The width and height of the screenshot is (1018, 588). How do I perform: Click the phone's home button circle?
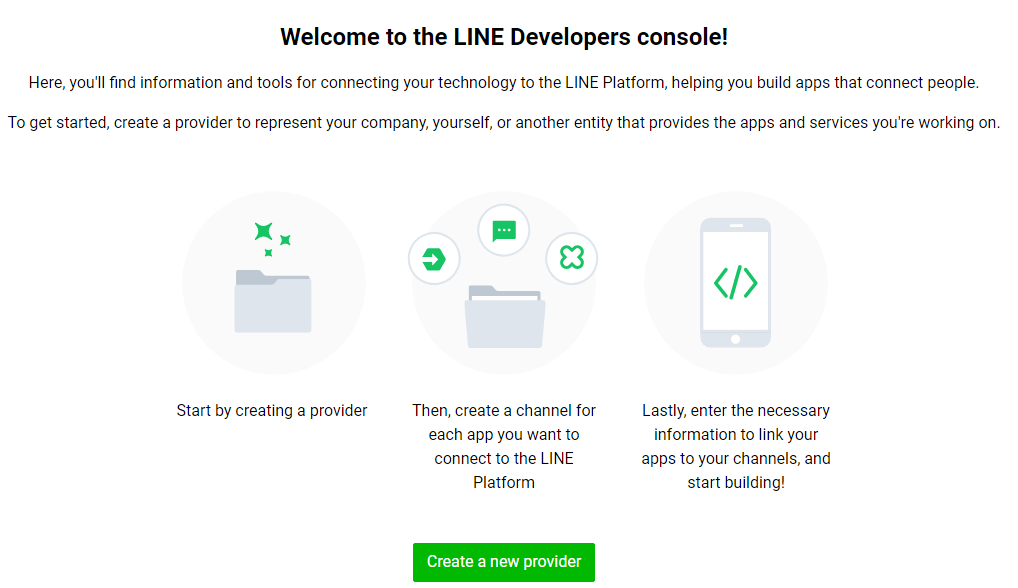click(x=735, y=339)
